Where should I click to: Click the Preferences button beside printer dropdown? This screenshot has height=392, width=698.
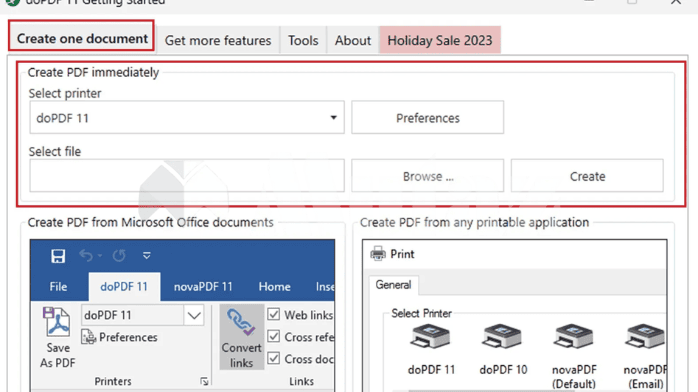pos(427,117)
